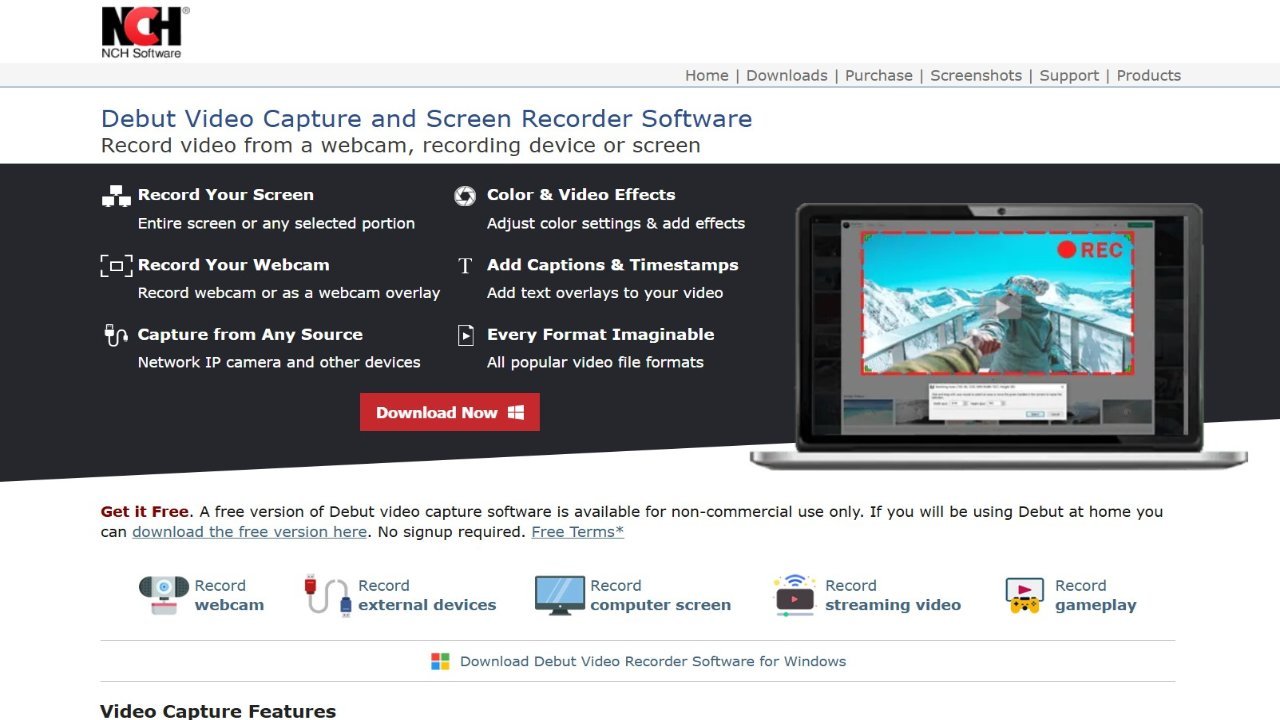The height and width of the screenshot is (720, 1280).
Task: Click the NCH Software logo
Action: [x=145, y=32]
